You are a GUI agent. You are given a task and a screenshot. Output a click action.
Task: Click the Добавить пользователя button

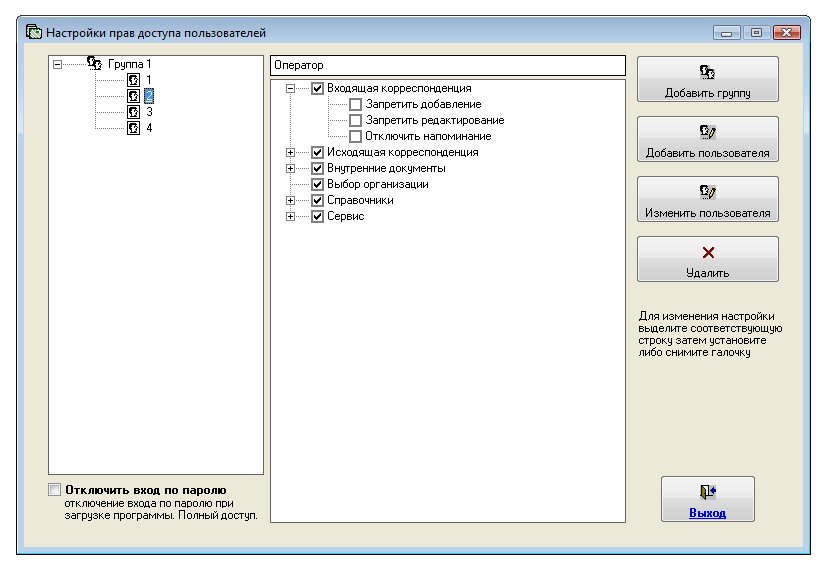tap(707, 139)
